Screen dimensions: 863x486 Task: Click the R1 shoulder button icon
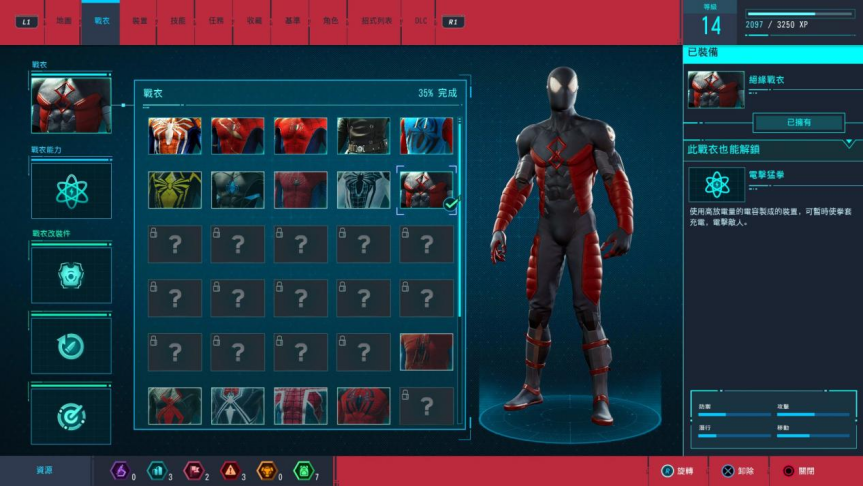click(453, 22)
